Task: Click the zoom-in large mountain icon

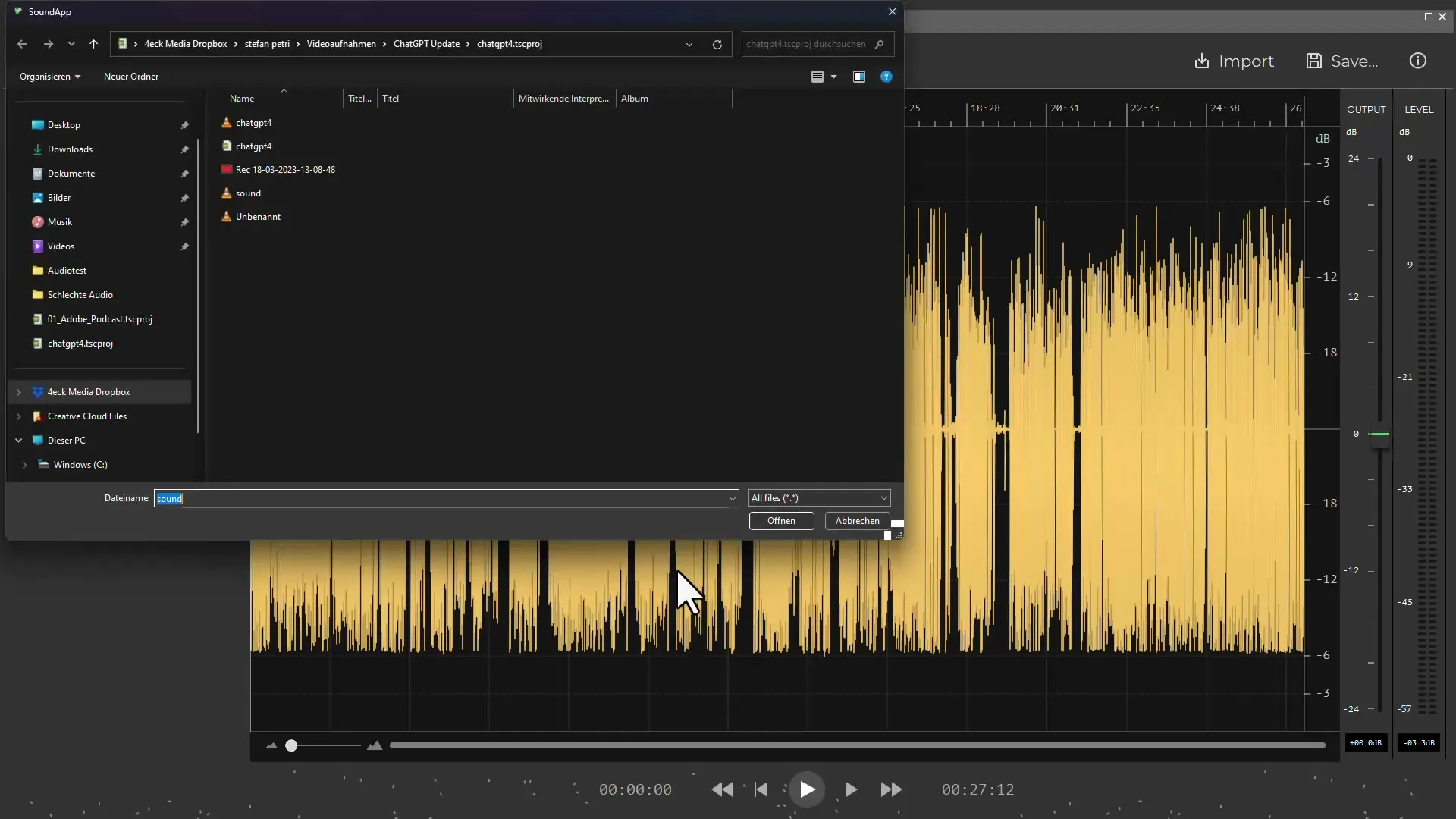Action: [x=375, y=746]
